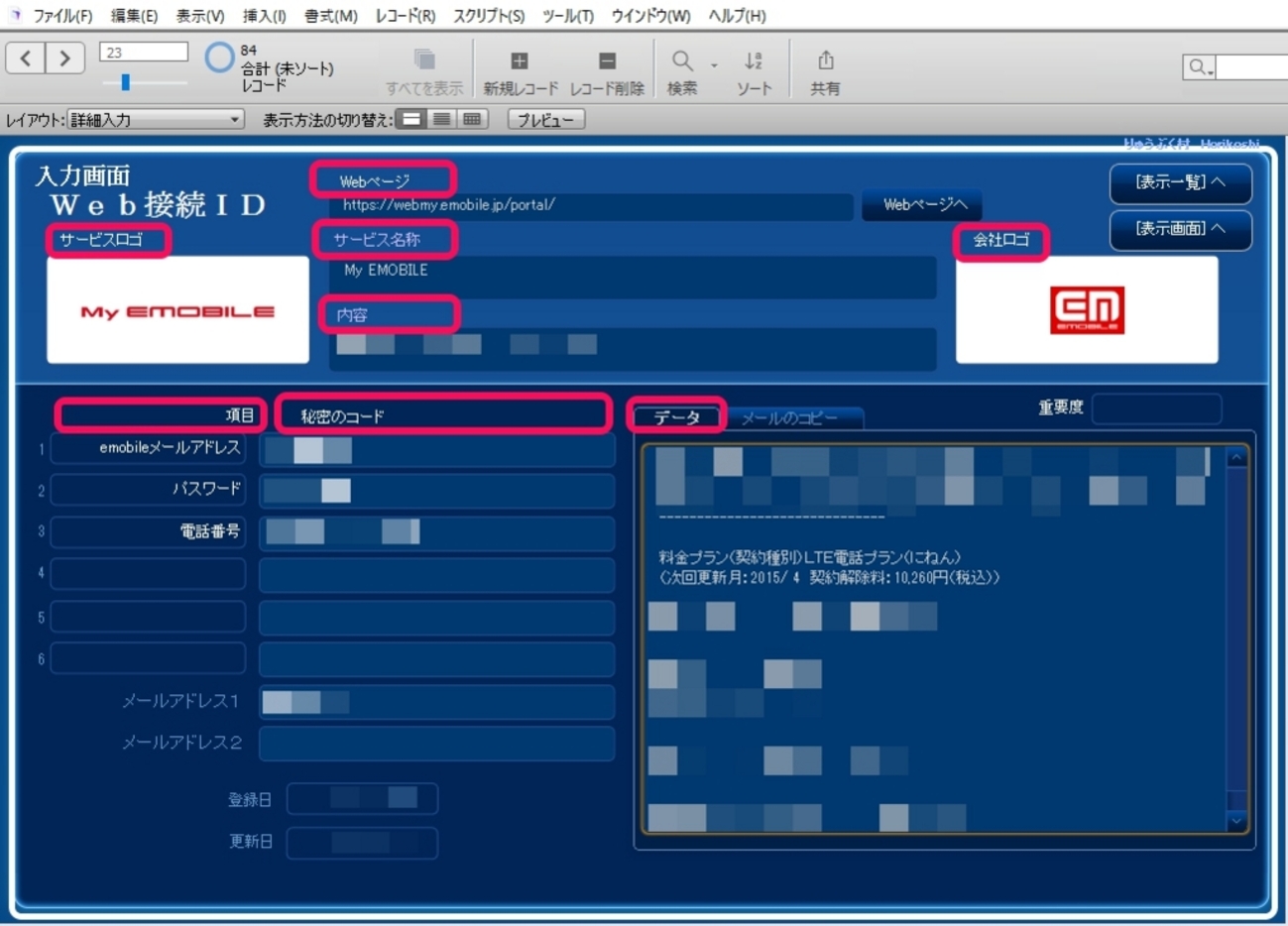Click the found-set pie chart icon
The height and width of the screenshot is (926, 1288).
point(219,58)
